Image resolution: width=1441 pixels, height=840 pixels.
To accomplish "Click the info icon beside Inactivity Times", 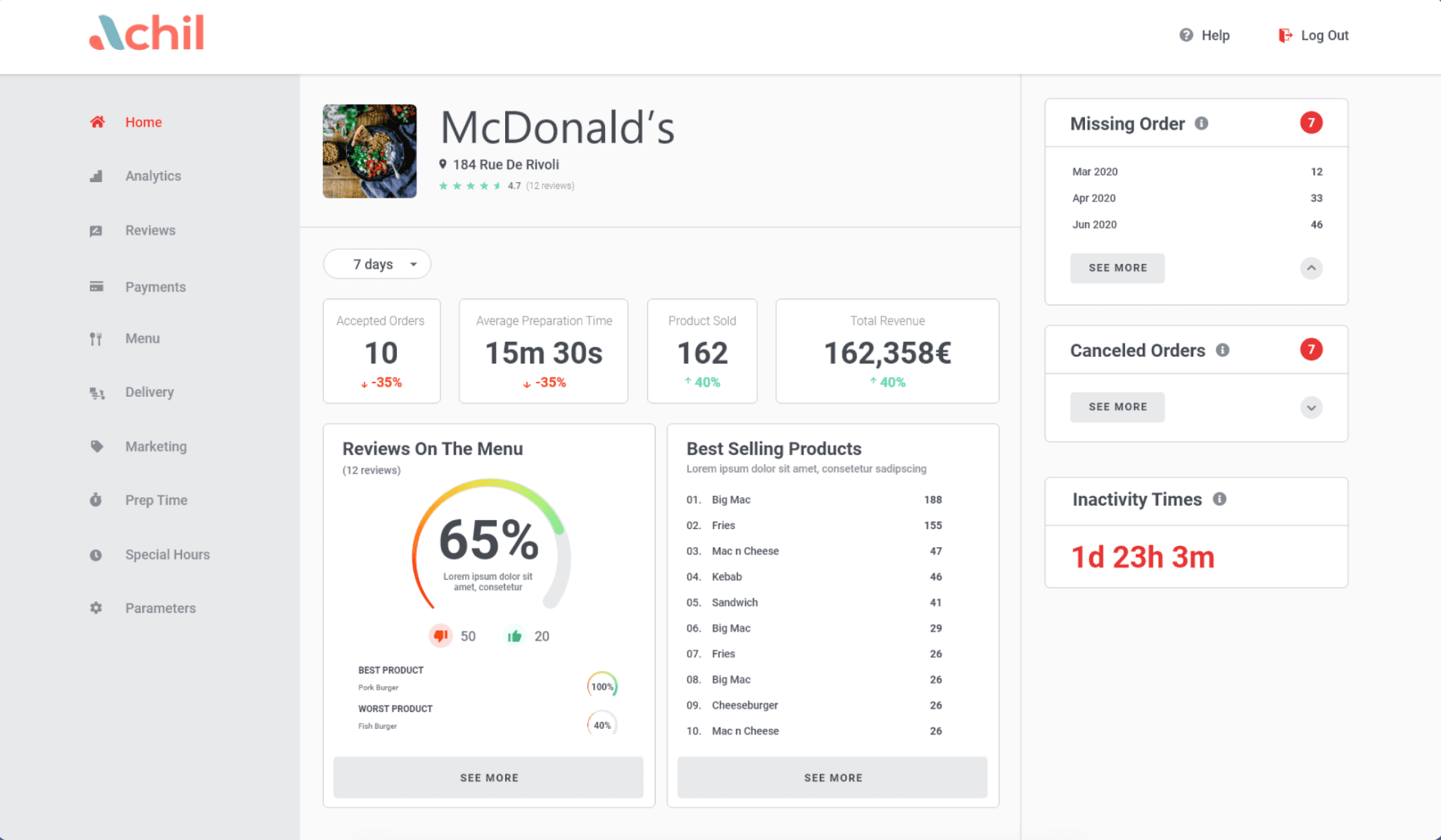I will point(1220,499).
